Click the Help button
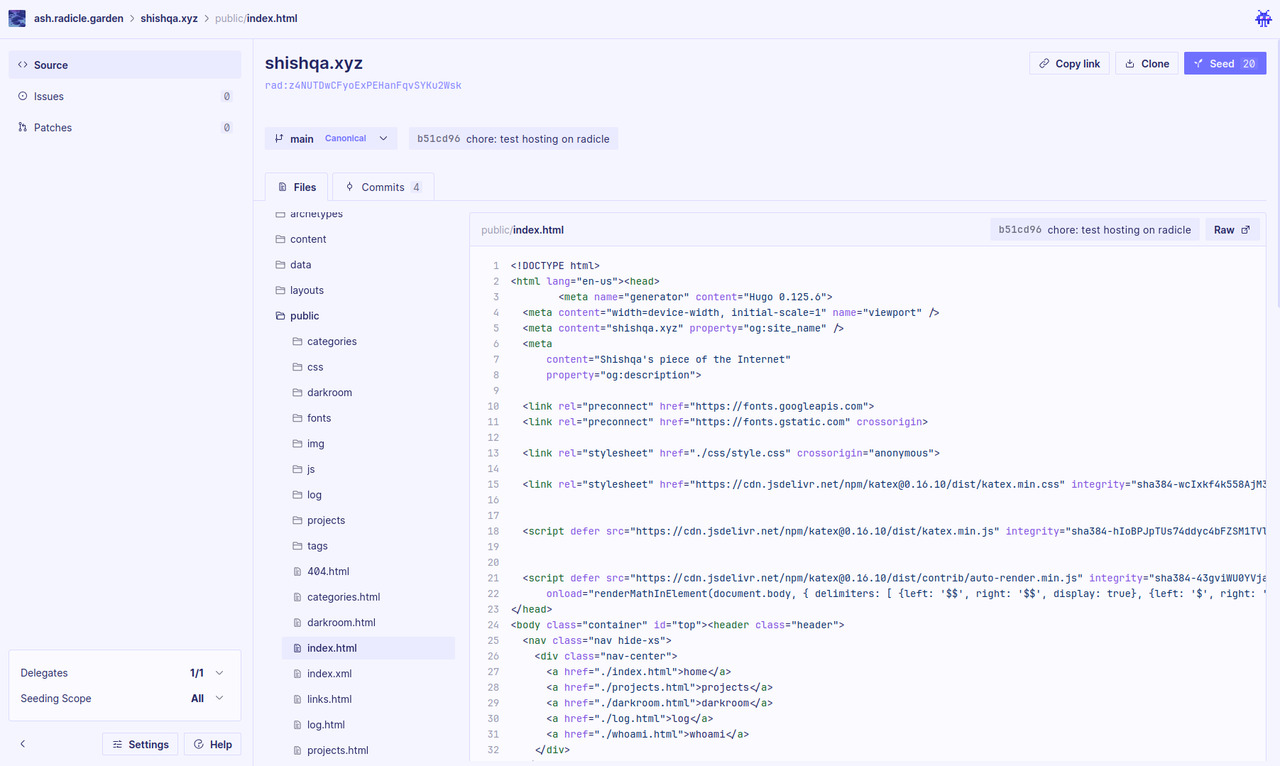 click(x=213, y=744)
